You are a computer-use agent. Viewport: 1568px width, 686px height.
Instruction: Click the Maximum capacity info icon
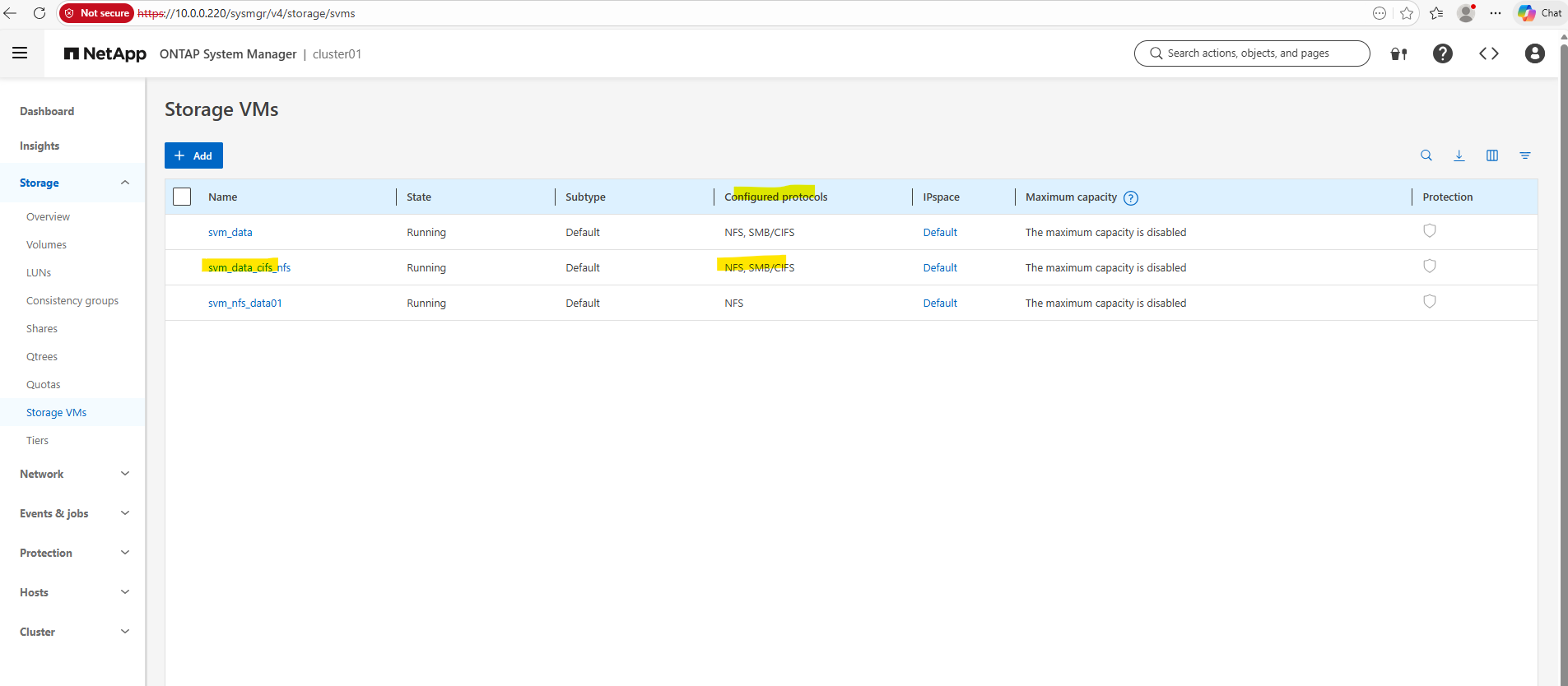click(1131, 198)
